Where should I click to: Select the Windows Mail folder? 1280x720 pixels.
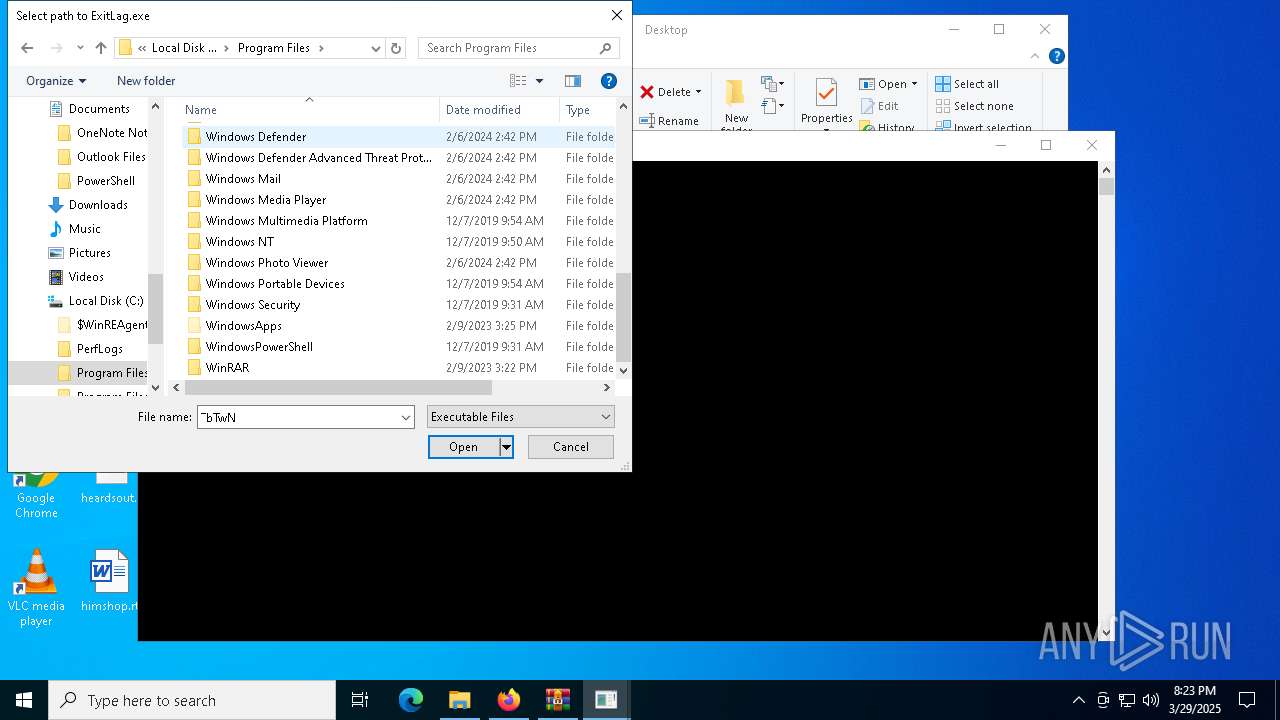(243, 179)
